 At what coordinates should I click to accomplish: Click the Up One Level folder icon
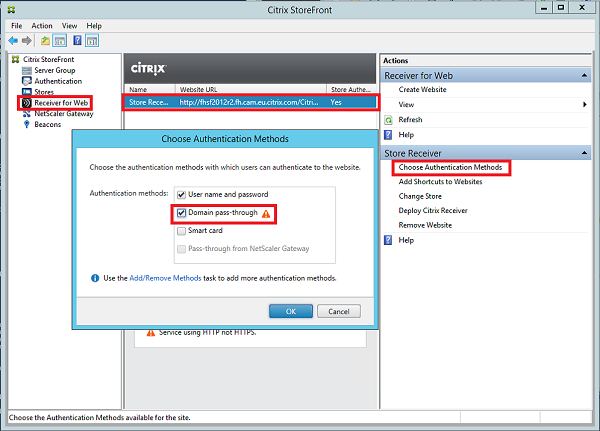(45, 41)
